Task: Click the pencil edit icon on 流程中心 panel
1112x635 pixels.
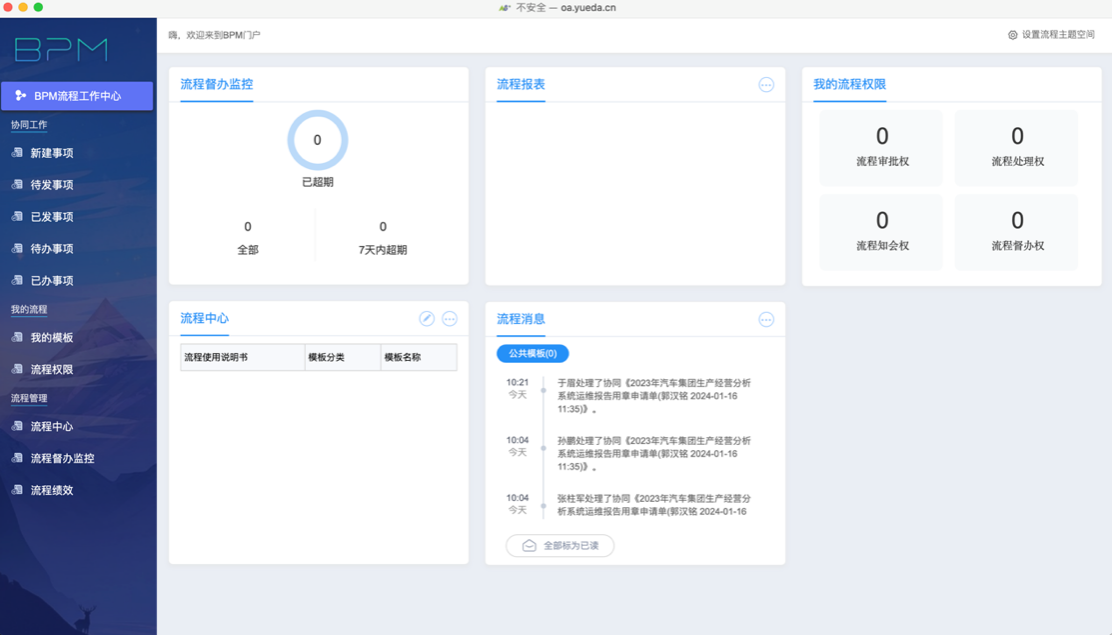Action: pyautogui.click(x=426, y=318)
